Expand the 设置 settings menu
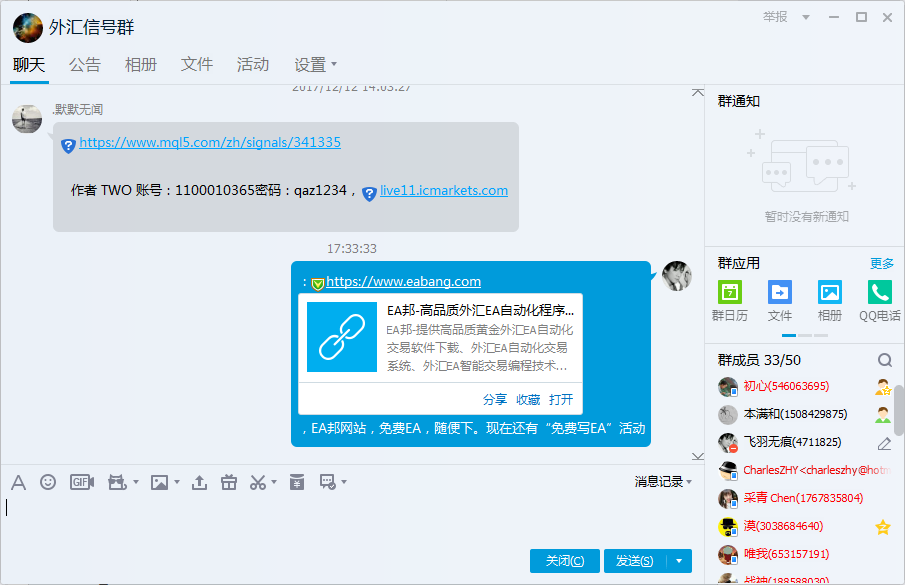This screenshot has width=905, height=585. (315, 65)
